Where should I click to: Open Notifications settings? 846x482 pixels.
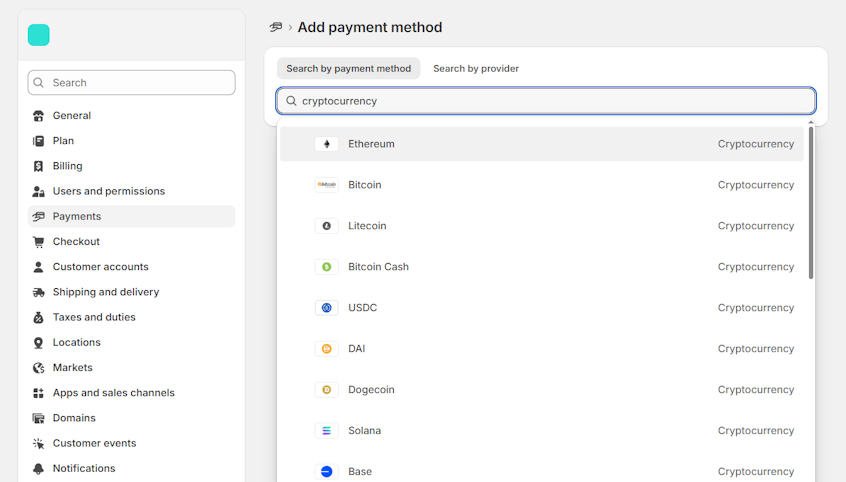pyautogui.click(x=132, y=469)
